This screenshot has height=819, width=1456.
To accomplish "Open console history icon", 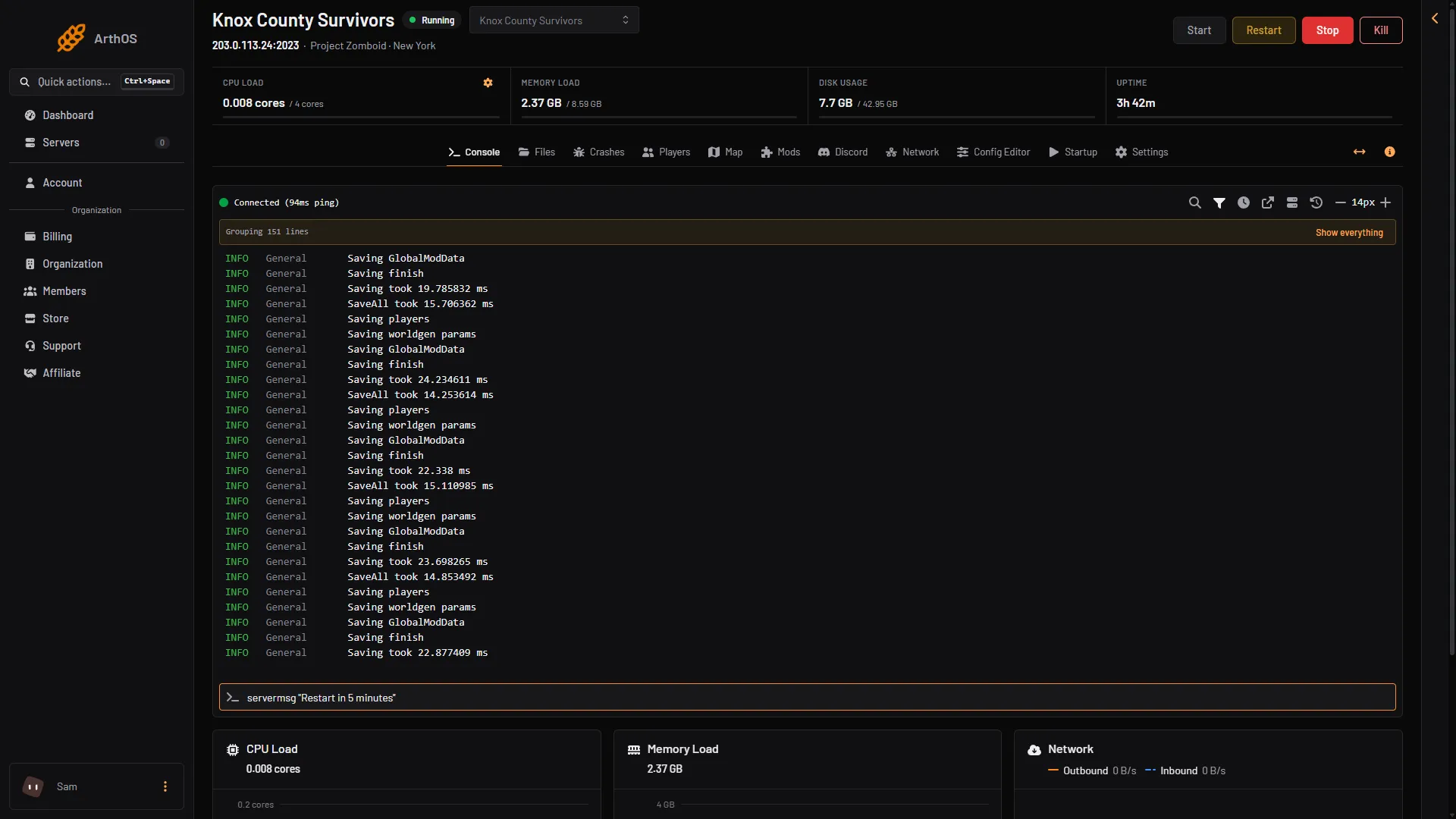I will (x=1316, y=202).
